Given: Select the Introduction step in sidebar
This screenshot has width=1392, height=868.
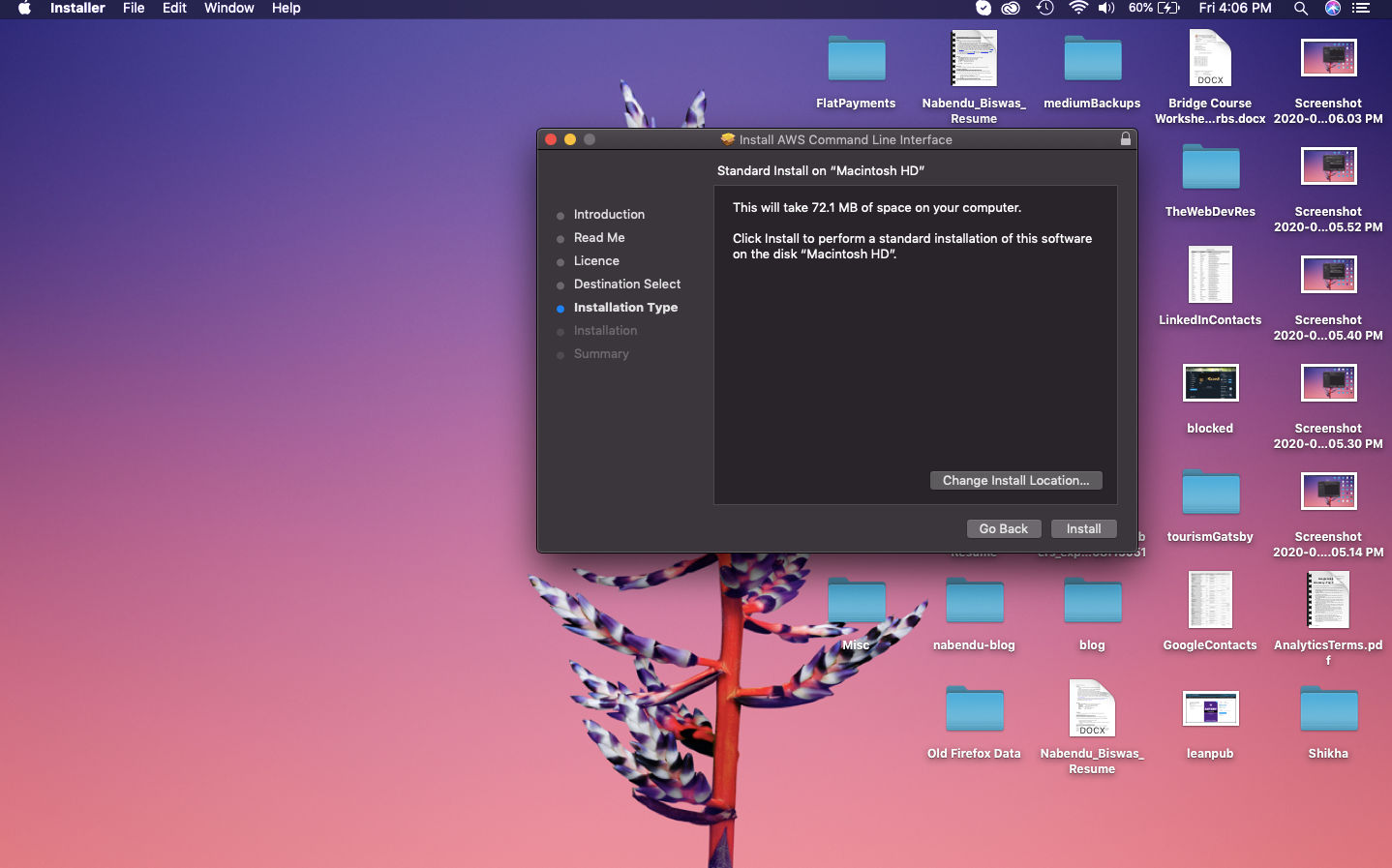Looking at the screenshot, I should coord(609,215).
